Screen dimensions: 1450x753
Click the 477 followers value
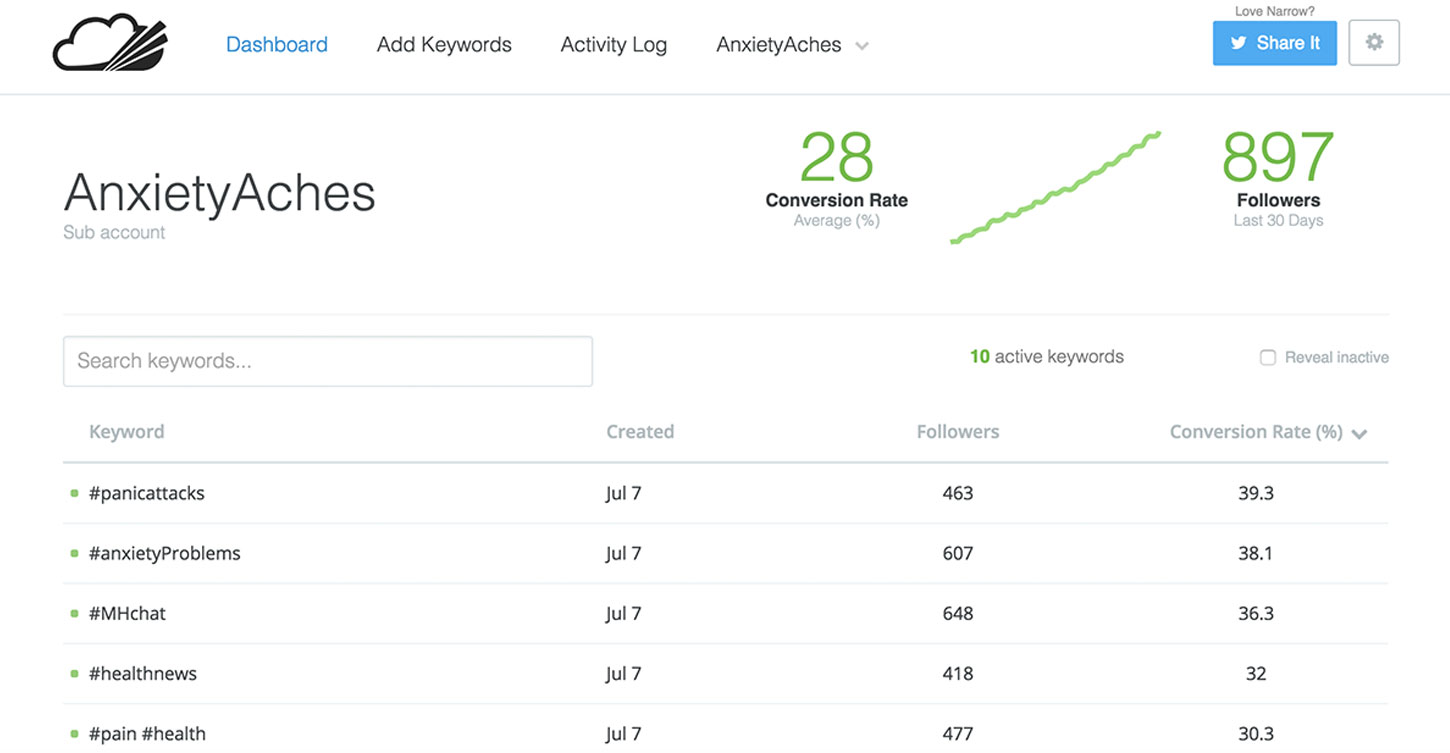(x=958, y=734)
